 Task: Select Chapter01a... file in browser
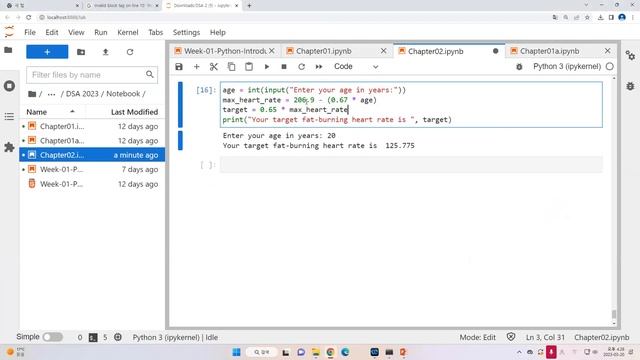tap(92, 141)
